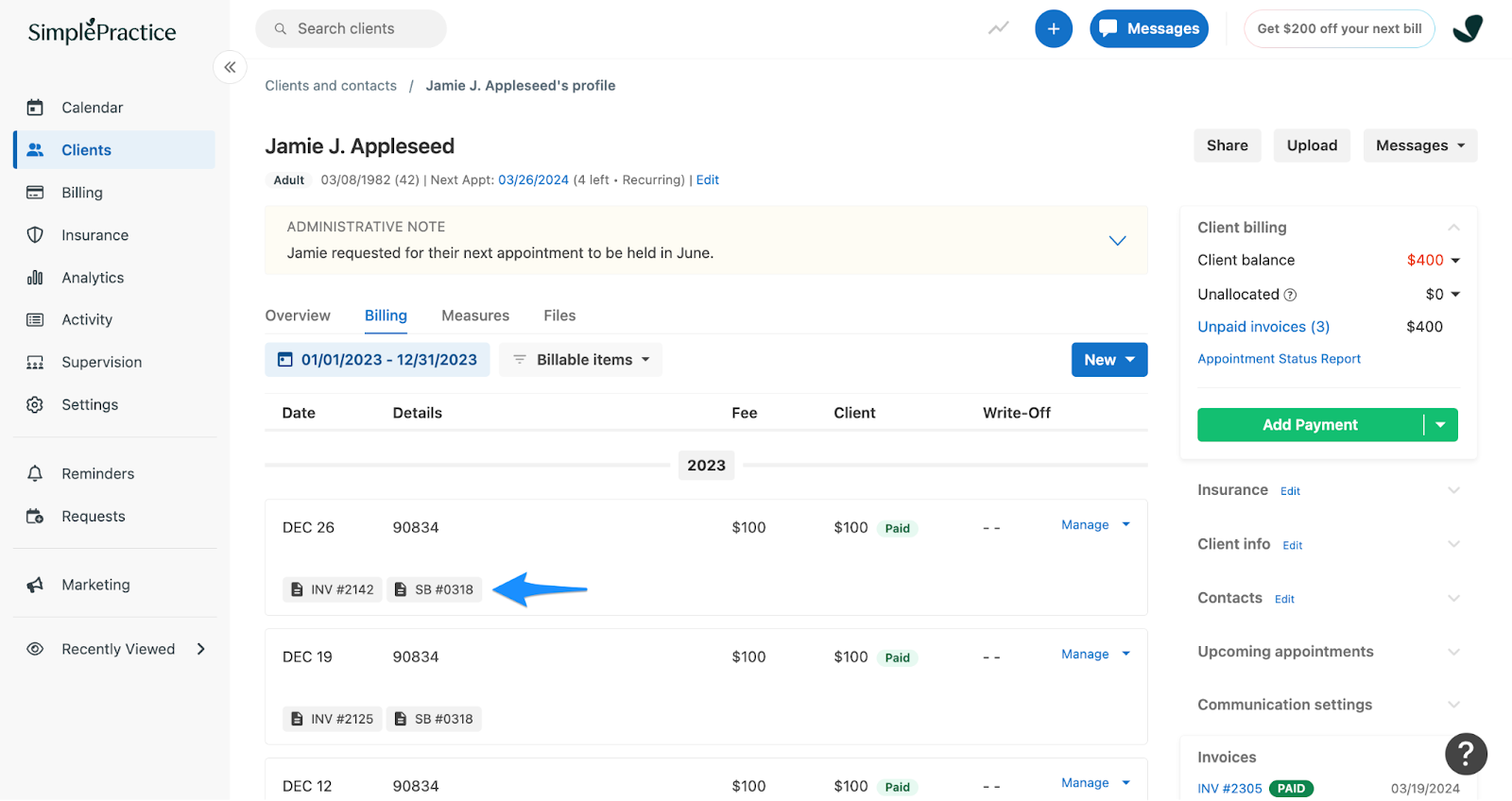Expand the administrative note chevron
This screenshot has height=801, width=1512.
[1117, 241]
